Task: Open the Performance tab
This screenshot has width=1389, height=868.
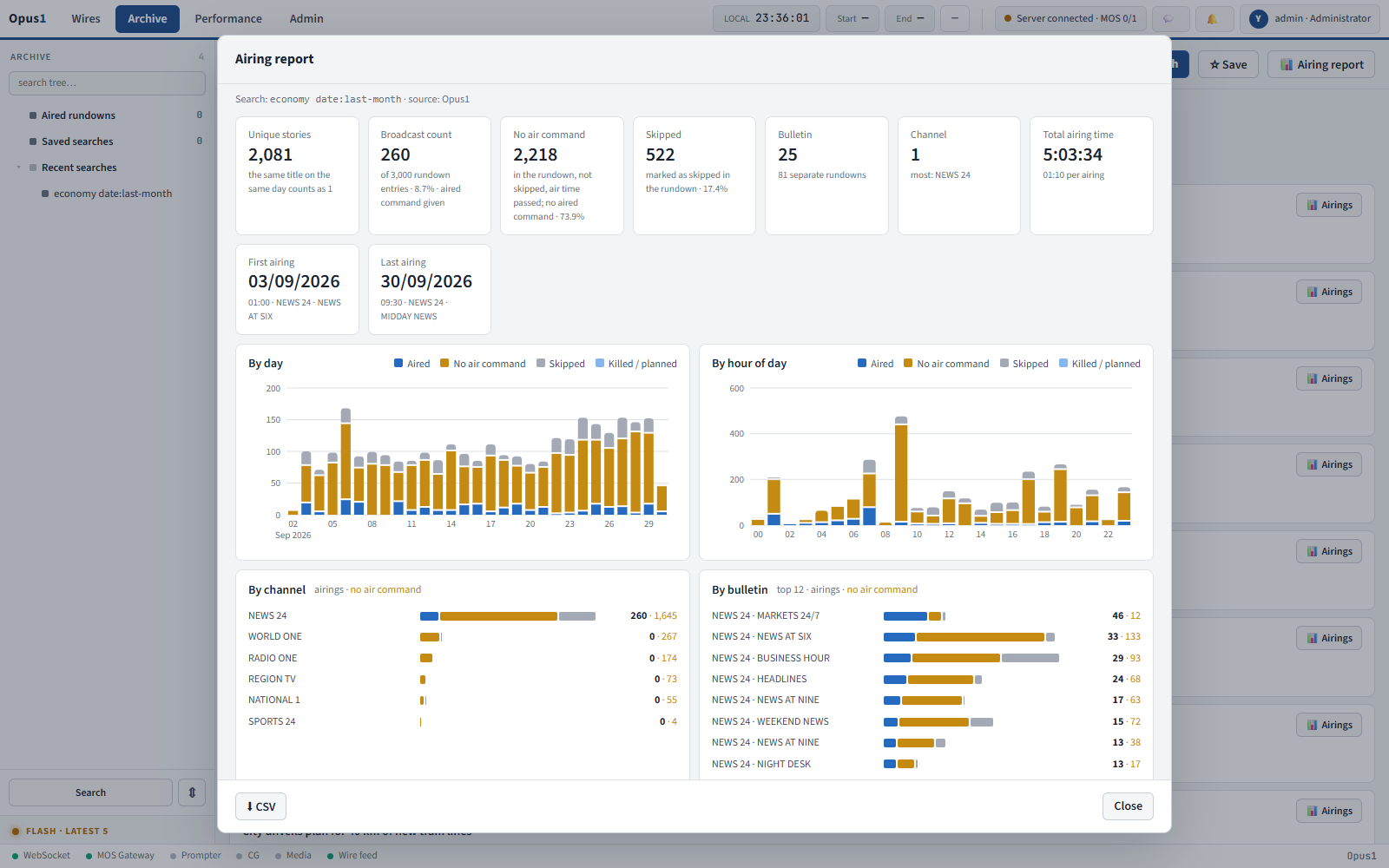Action: click(x=228, y=18)
